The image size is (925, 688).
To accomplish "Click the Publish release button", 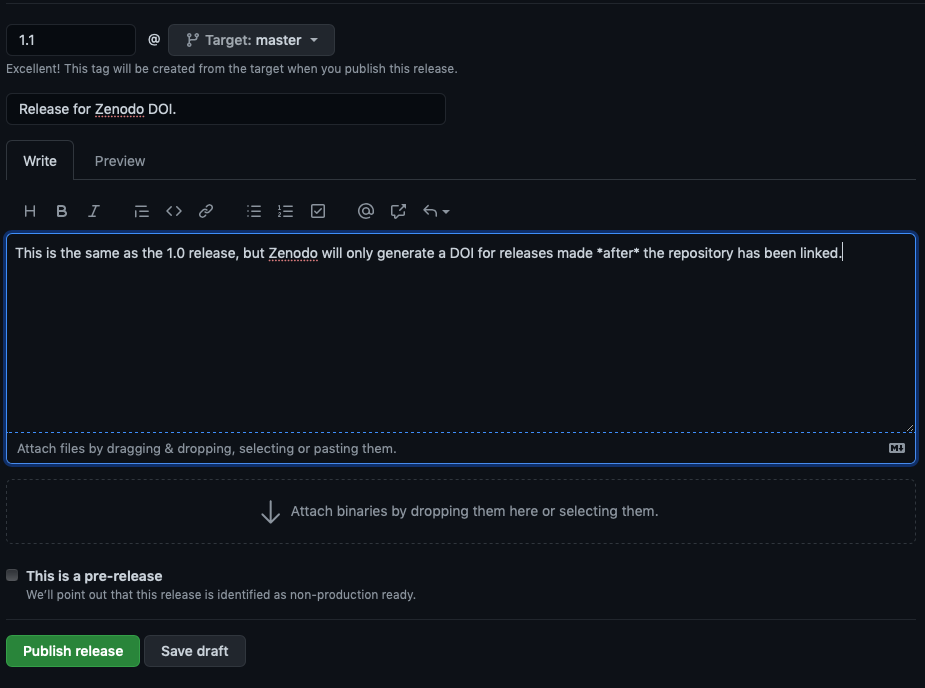I will tap(73, 651).
